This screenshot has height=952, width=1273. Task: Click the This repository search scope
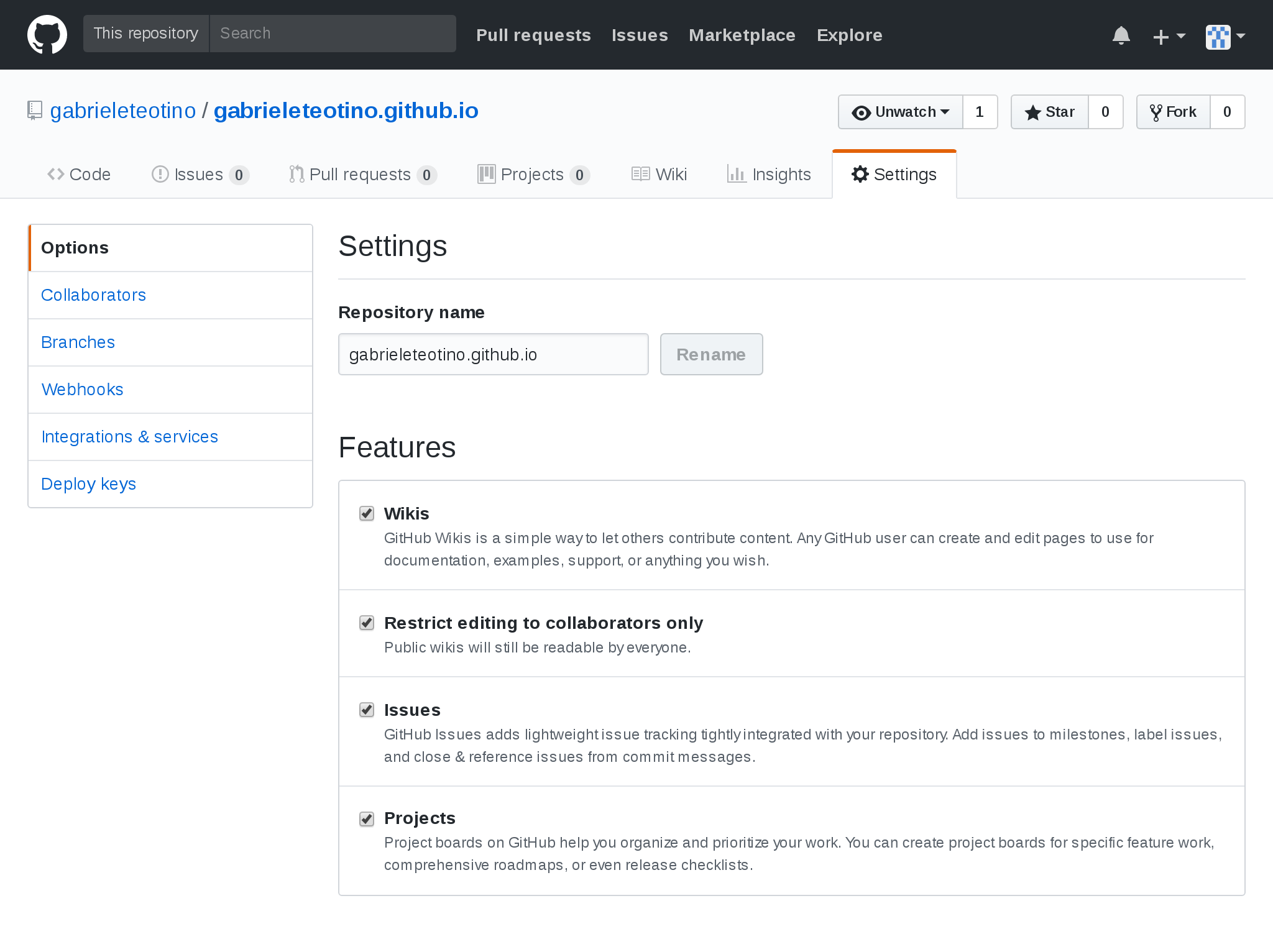pyautogui.click(x=146, y=34)
